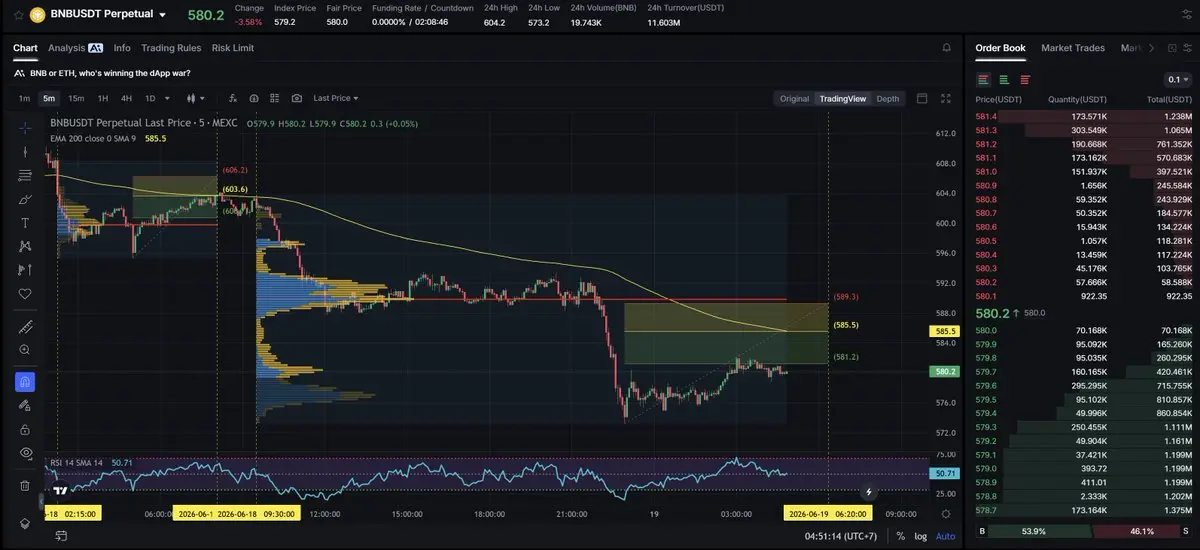Select the crosshair cursor tool
This screenshot has height=550, width=1200.
[25, 127]
